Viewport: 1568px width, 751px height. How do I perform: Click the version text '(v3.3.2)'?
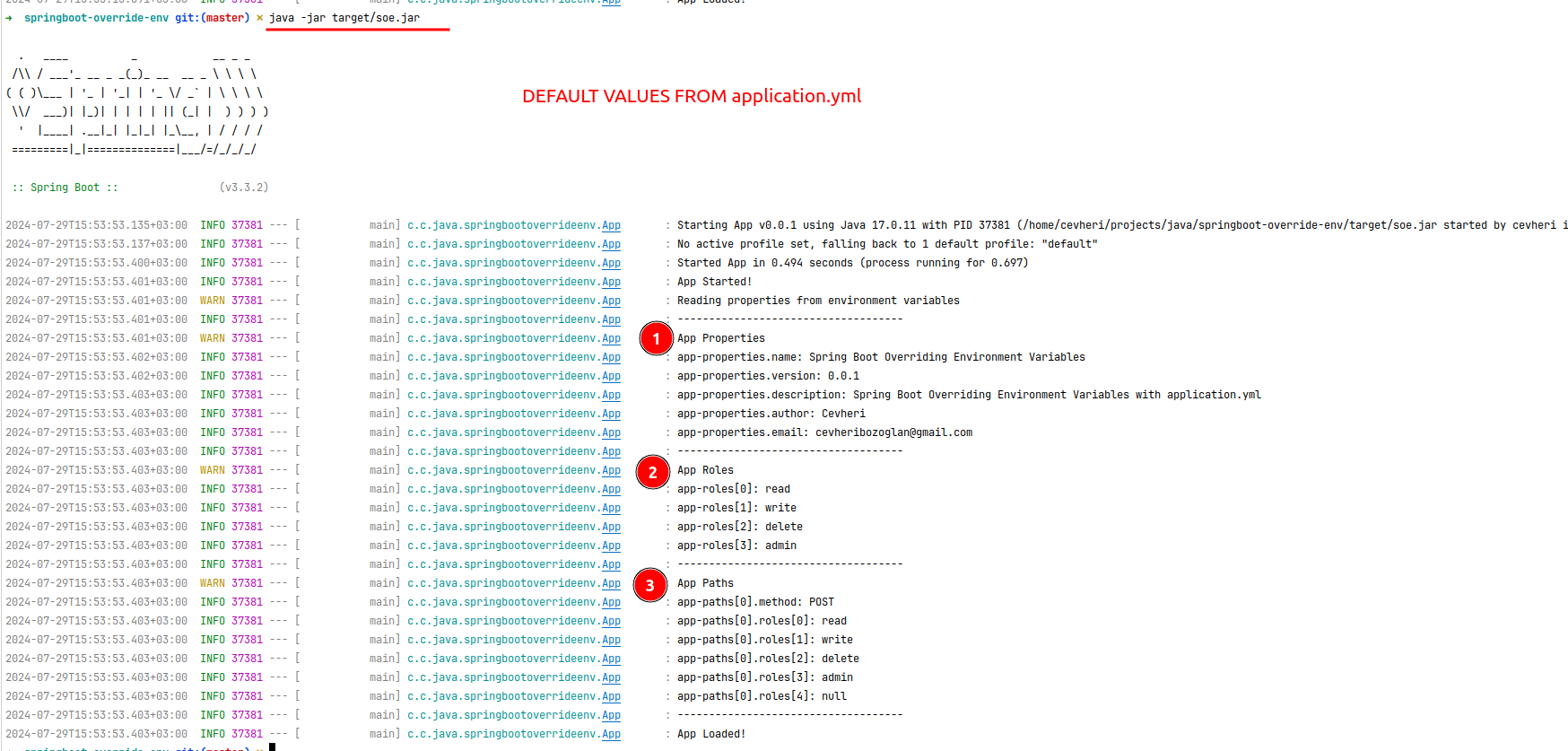(244, 188)
